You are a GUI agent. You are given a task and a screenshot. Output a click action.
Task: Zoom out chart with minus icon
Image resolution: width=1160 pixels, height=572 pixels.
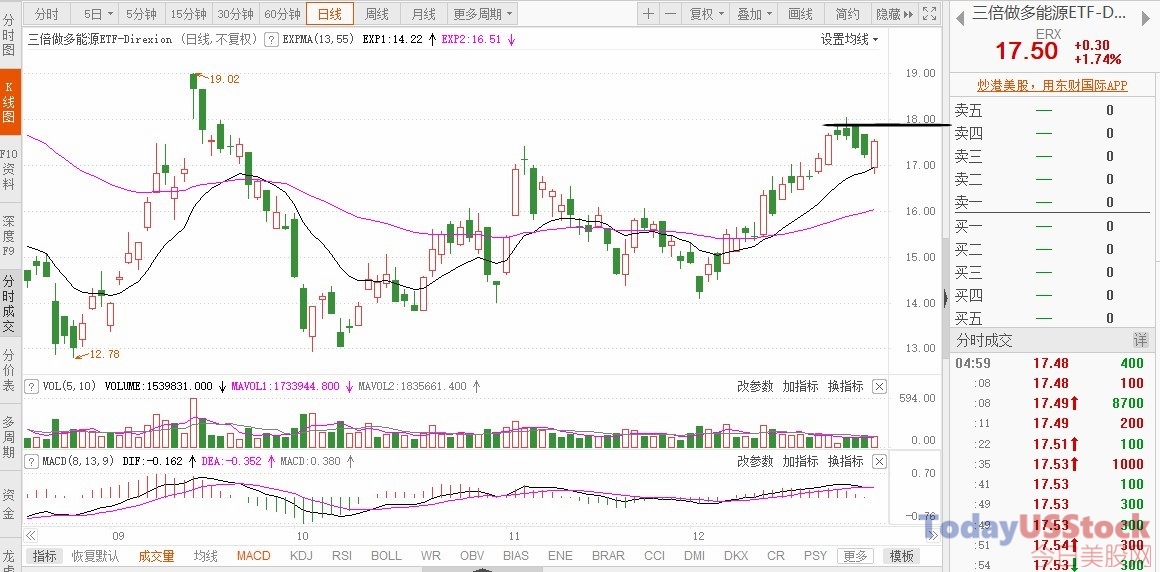pos(670,13)
